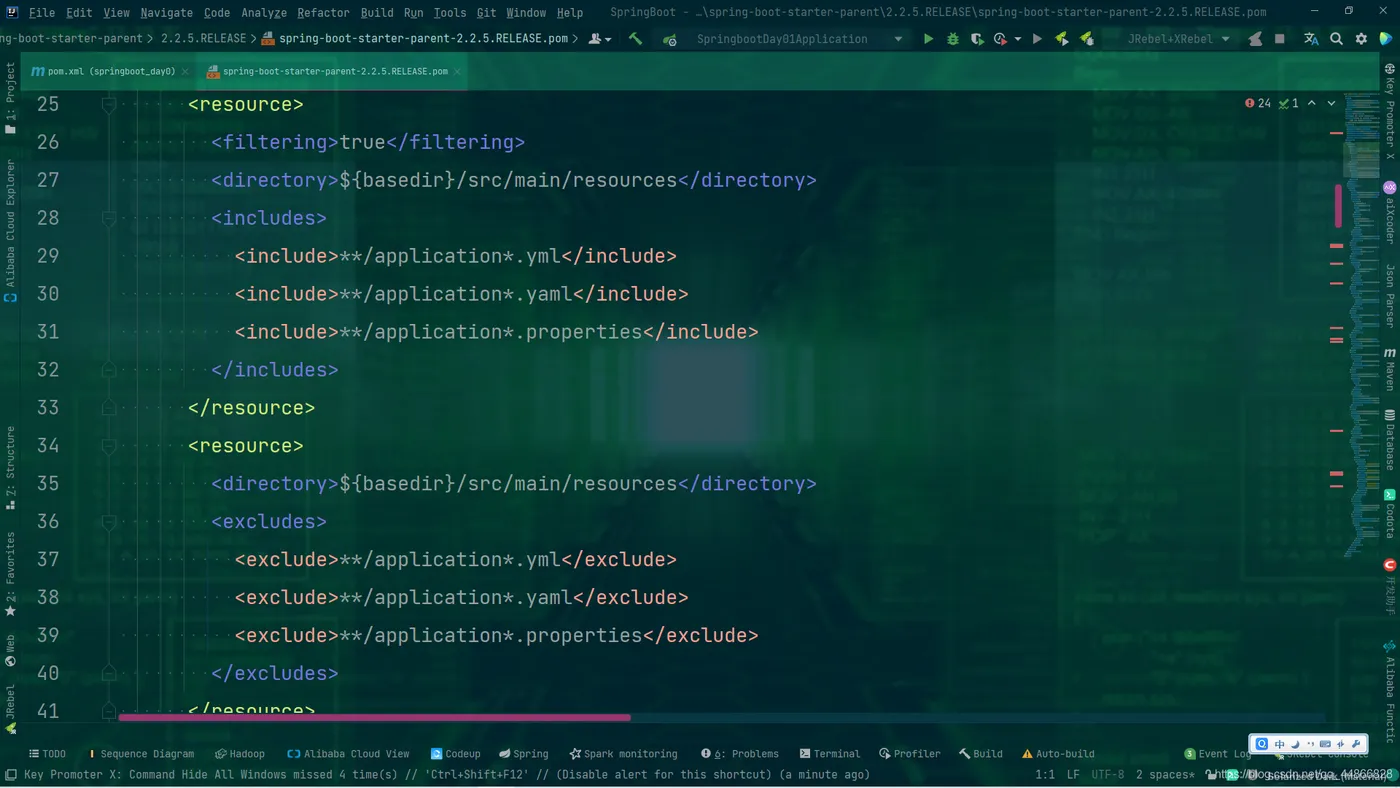This screenshot has height=788, width=1400.
Task: Click the 2 spaces* indent setting
Action: click(x=1165, y=775)
